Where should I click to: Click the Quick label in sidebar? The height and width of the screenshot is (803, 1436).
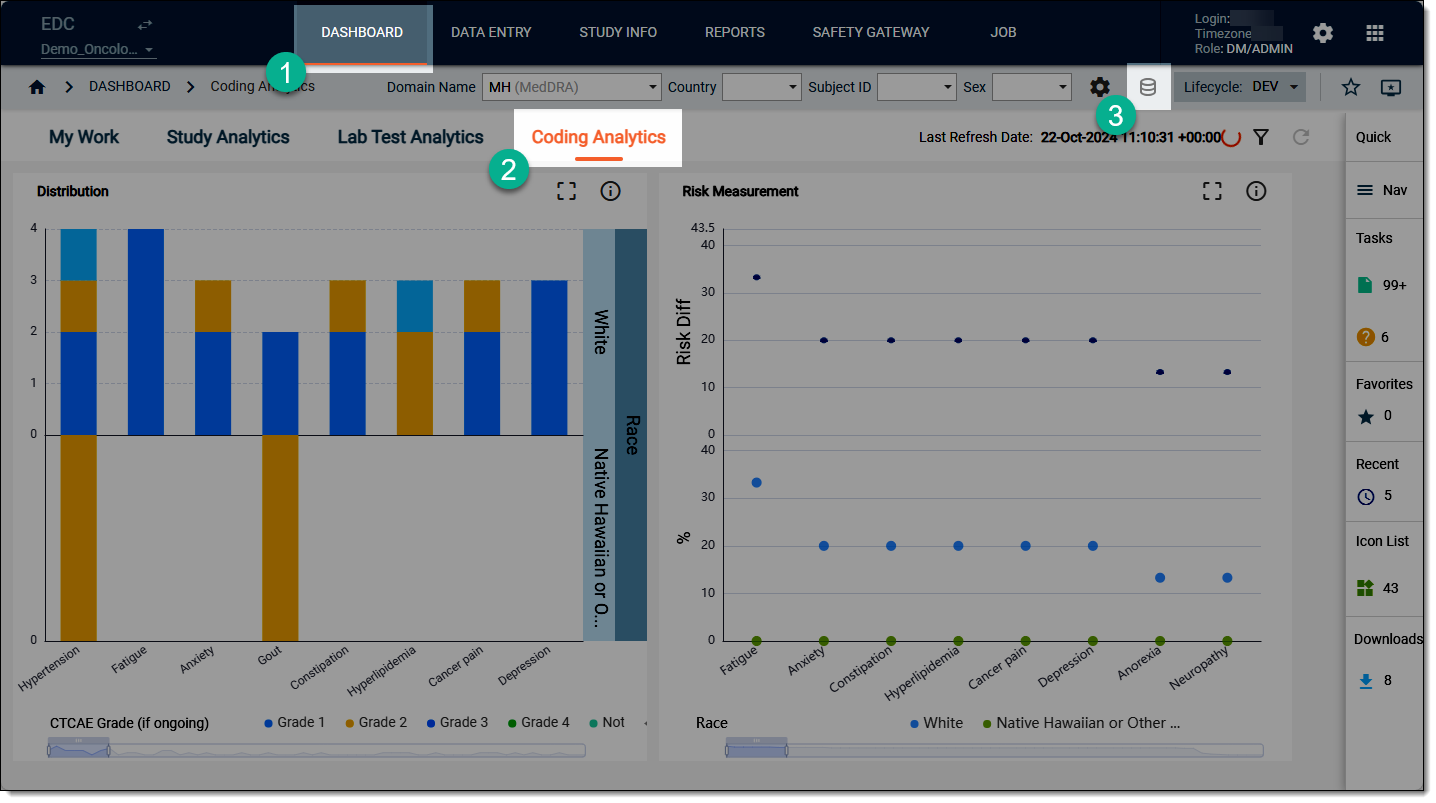click(1373, 137)
